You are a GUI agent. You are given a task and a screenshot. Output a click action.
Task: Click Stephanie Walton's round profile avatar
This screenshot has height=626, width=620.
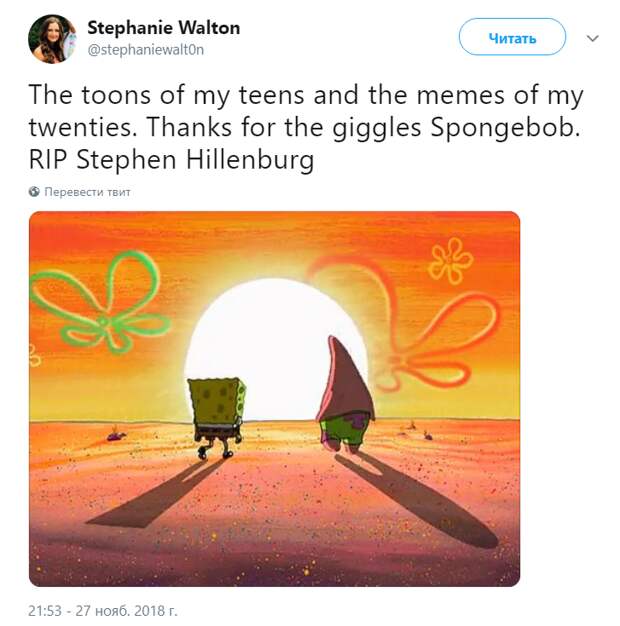click(52, 39)
